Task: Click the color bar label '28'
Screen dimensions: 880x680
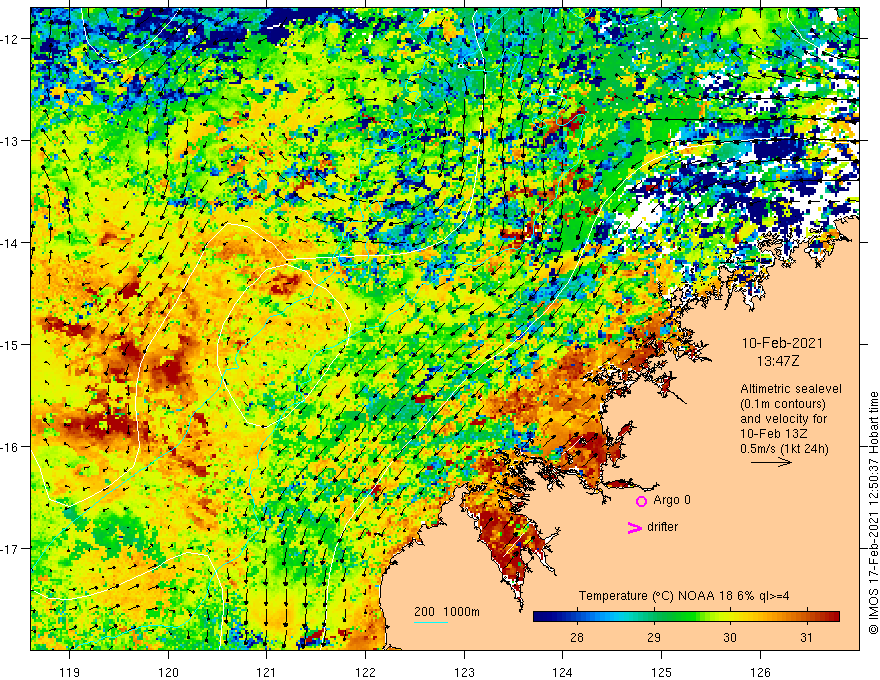Action: pyautogui.click(x=576, y=638)
